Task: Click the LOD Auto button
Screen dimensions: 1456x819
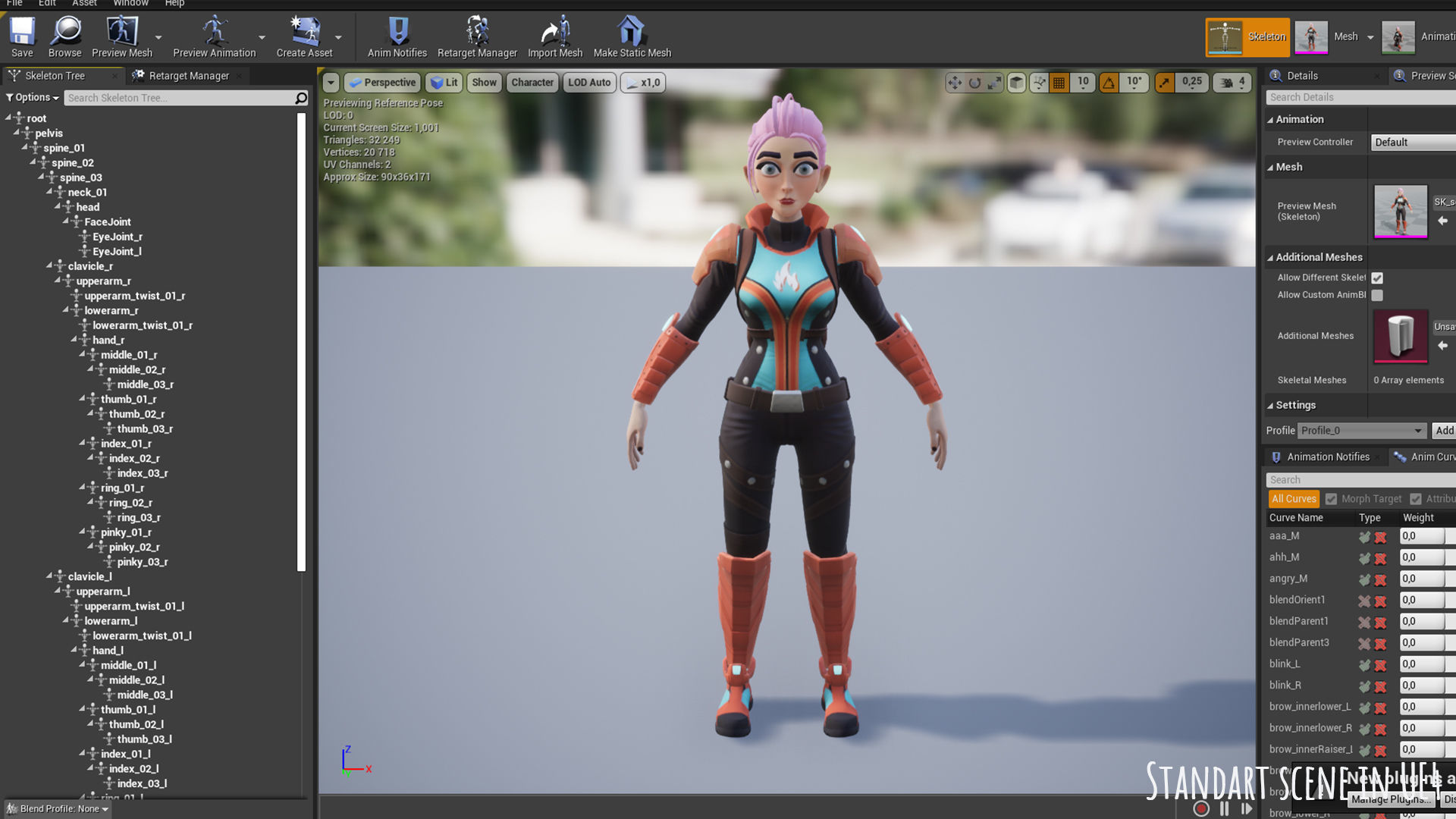Action: coord(589,82)
